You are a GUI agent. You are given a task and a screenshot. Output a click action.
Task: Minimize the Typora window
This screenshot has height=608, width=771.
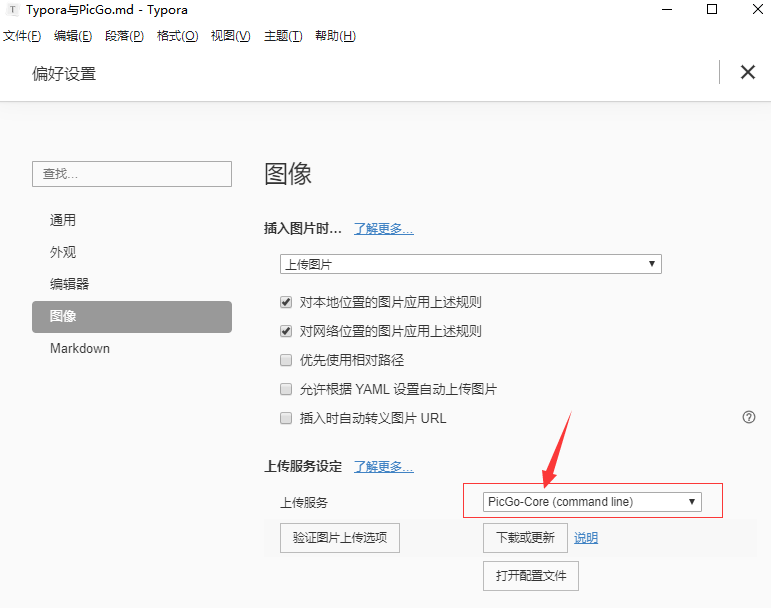665,10
